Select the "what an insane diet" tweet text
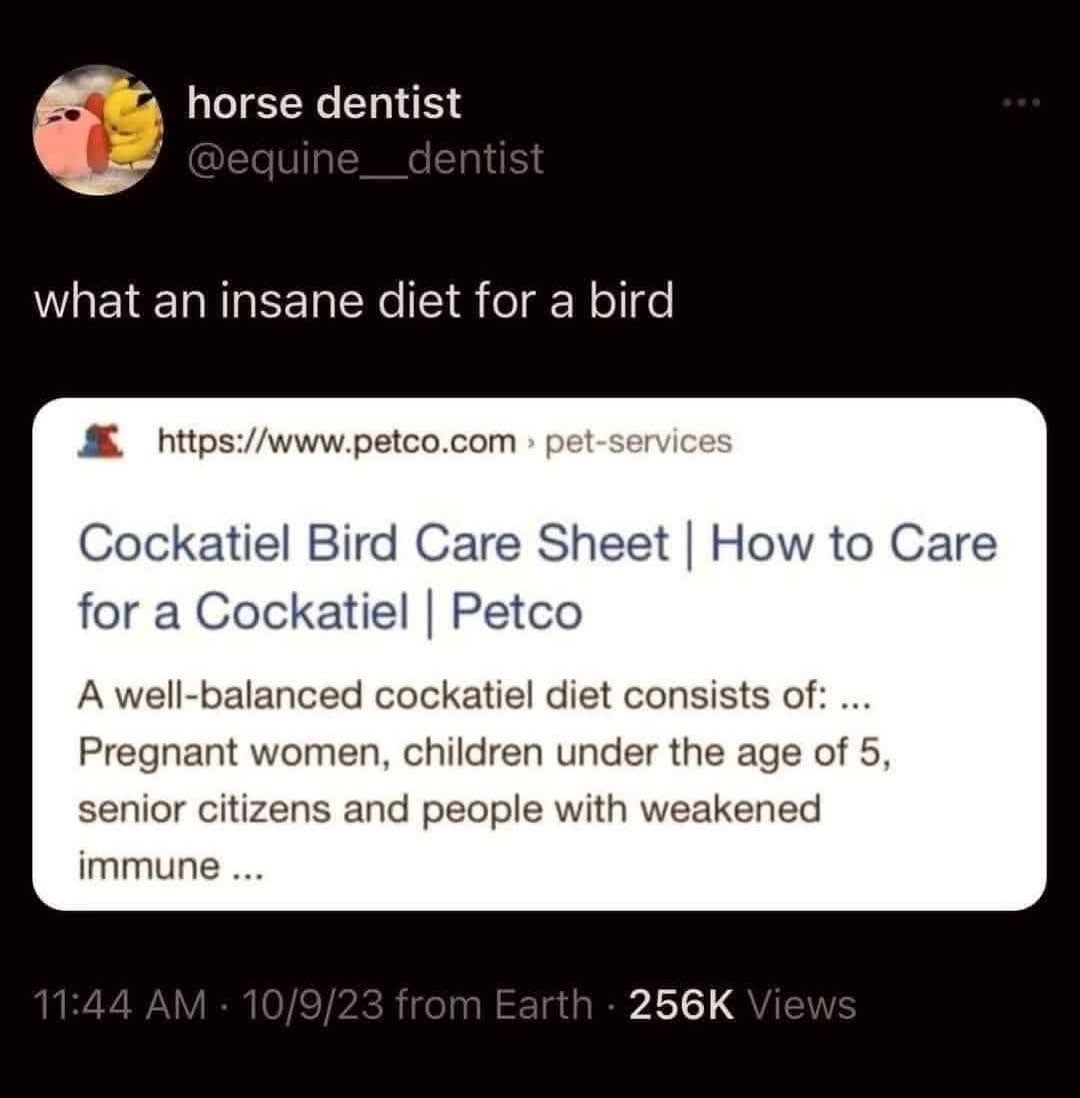 [354, 300]
